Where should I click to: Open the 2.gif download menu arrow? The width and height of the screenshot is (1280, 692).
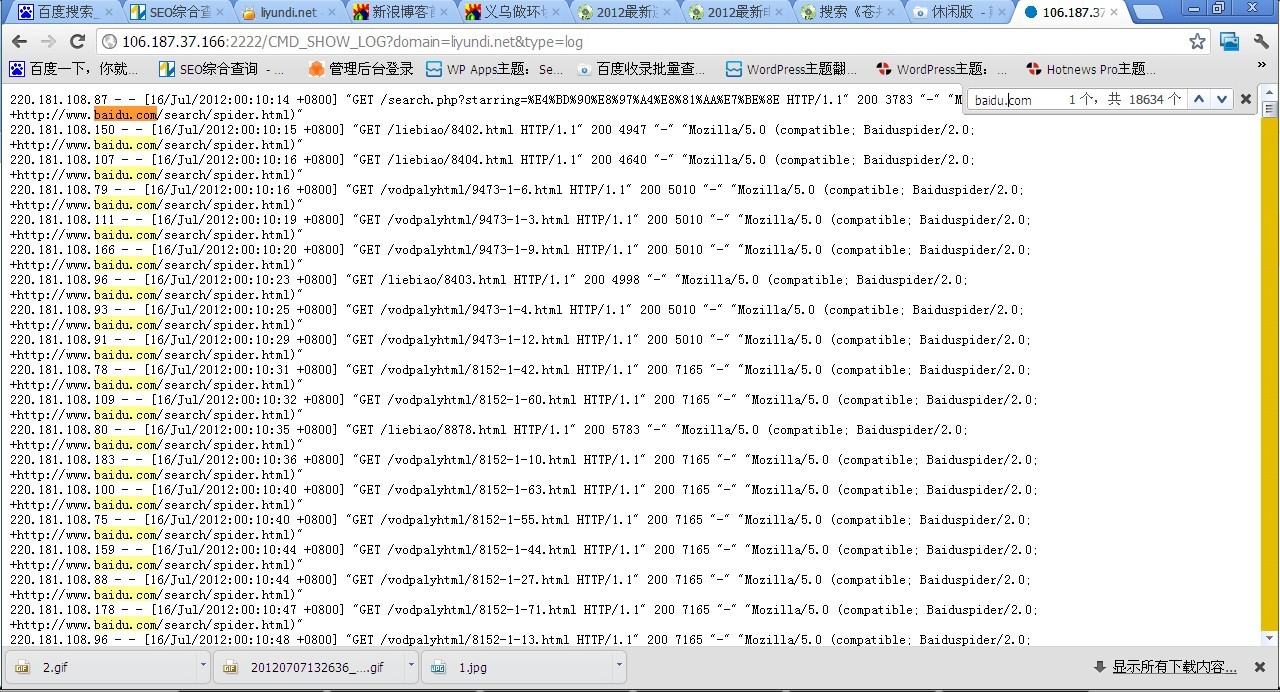(x=203, y=664)
